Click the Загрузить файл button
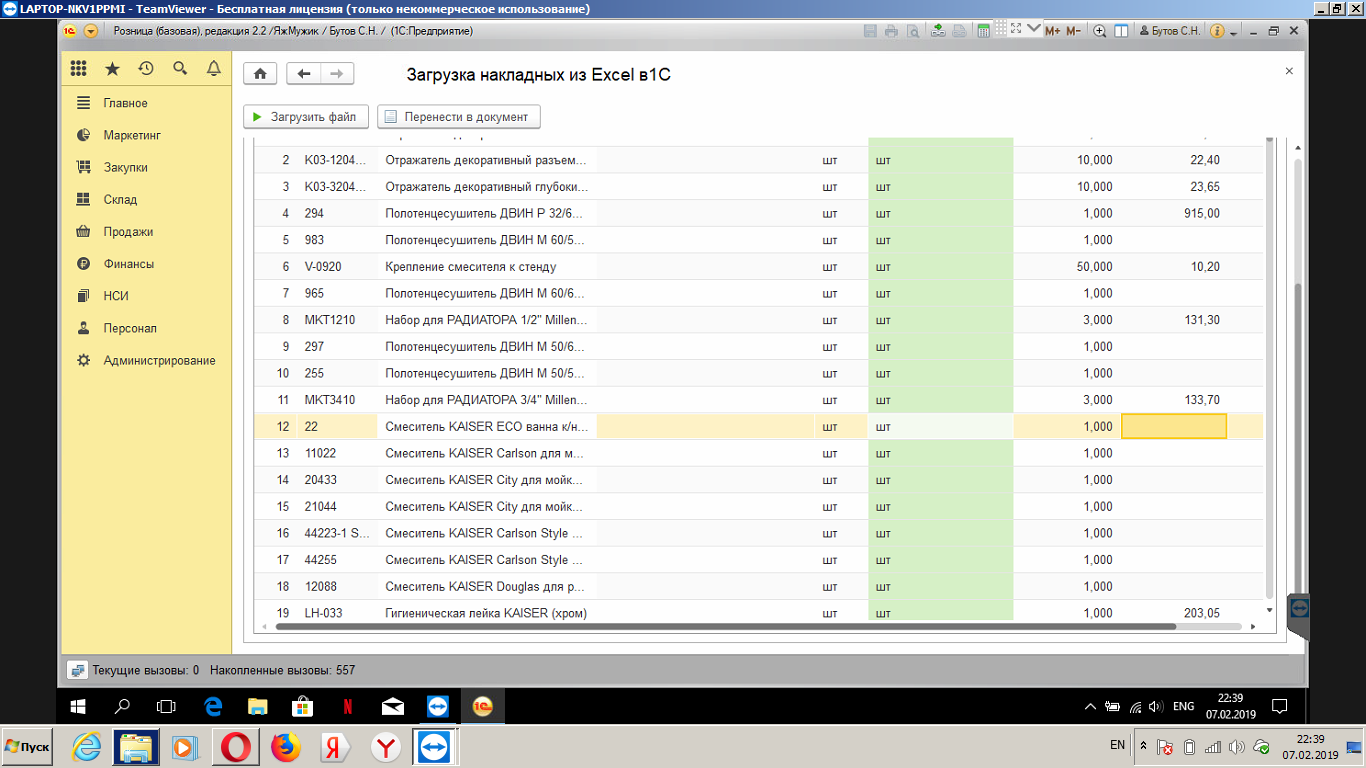Screen dimensions: 1366x768 click(306, 117)
